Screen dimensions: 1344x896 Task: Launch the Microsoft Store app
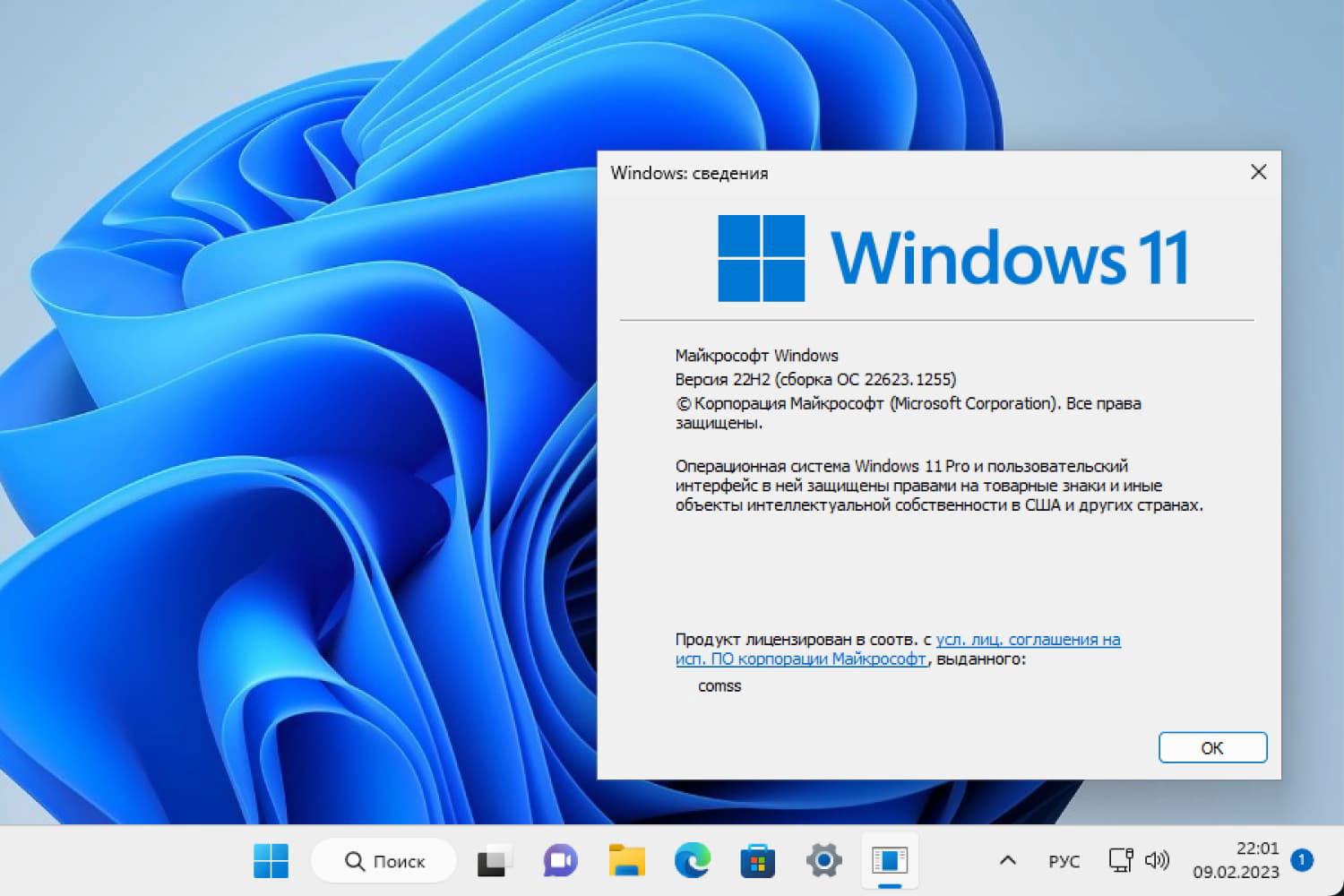(x=758, y=861)
